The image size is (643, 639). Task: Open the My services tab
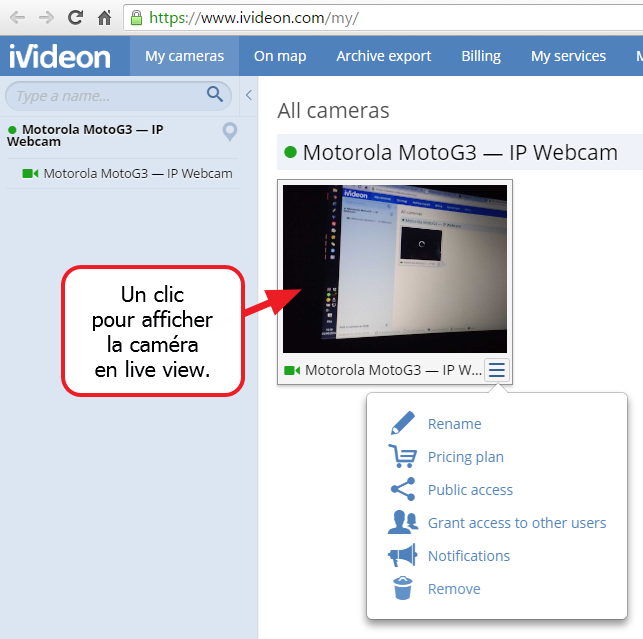[568, 56]
